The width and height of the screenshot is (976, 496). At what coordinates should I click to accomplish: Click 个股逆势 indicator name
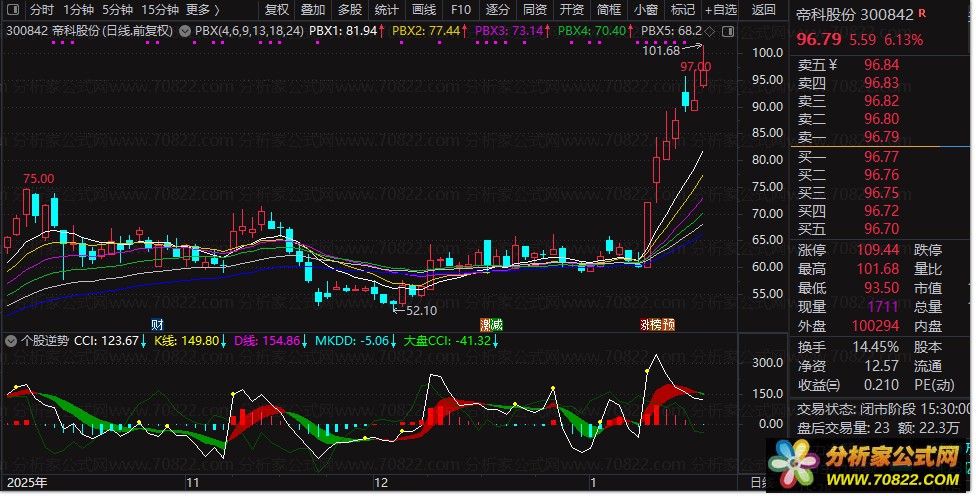click(x=45, y=341)
